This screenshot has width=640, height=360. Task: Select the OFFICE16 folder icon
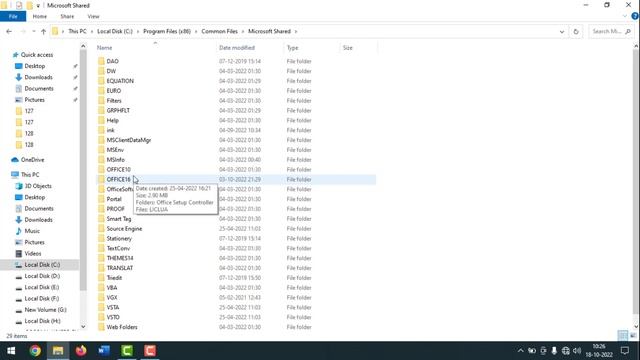[101, 179]
